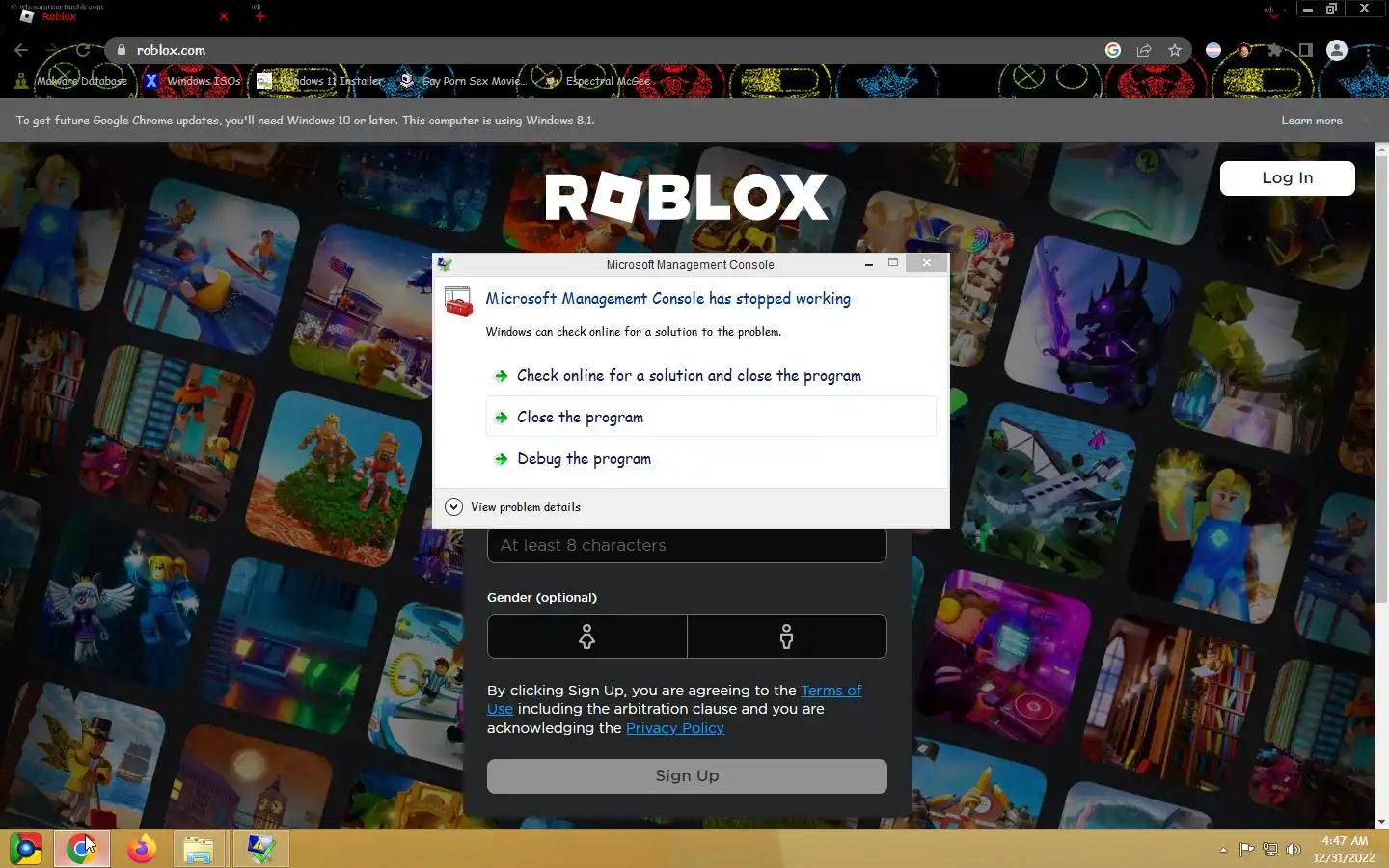
Task: Open the Windows 11 Installer bookmark
Action: [320, 81]
